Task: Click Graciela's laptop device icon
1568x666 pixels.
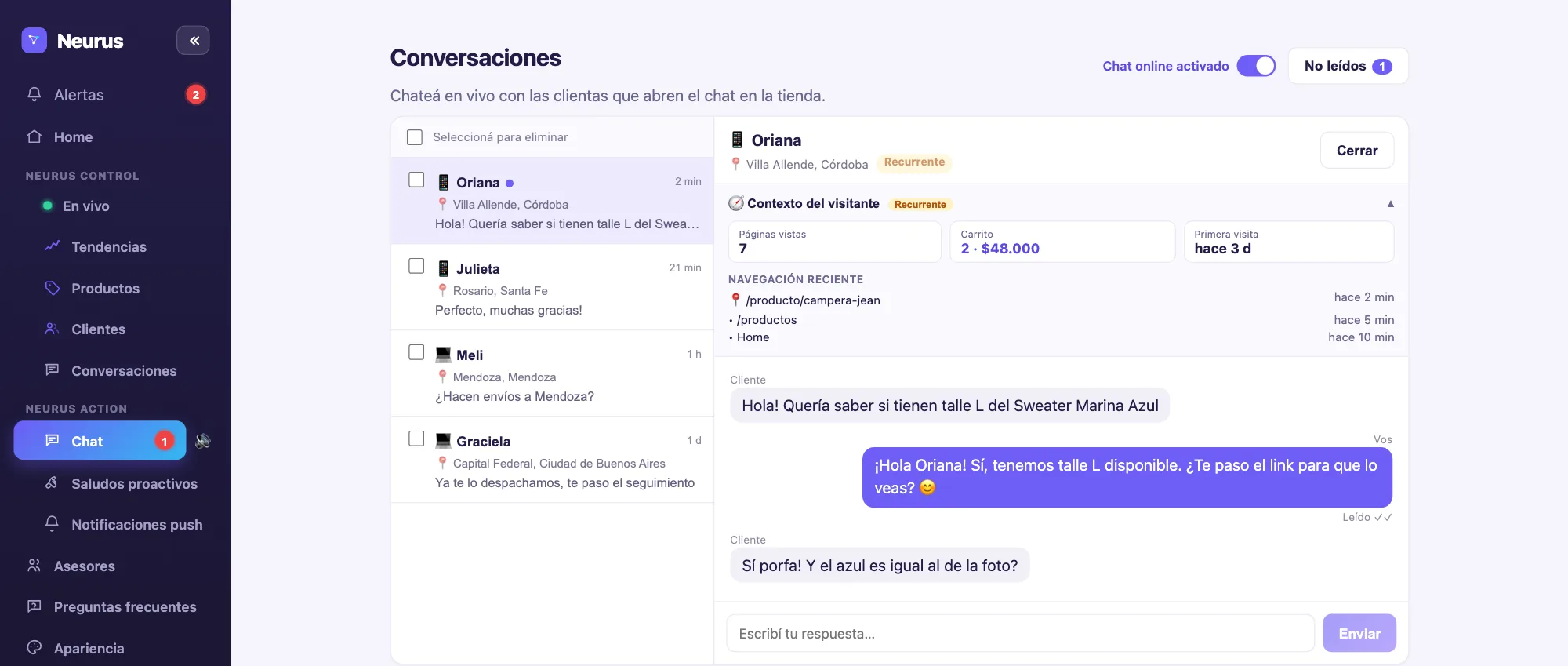Action: coord(443,440)
